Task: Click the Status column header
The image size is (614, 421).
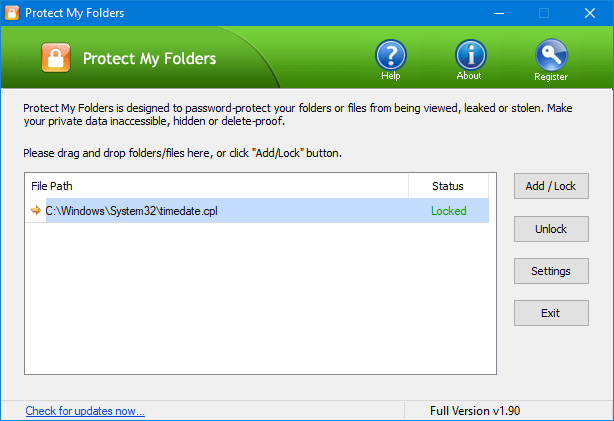Action: (448, 186)
